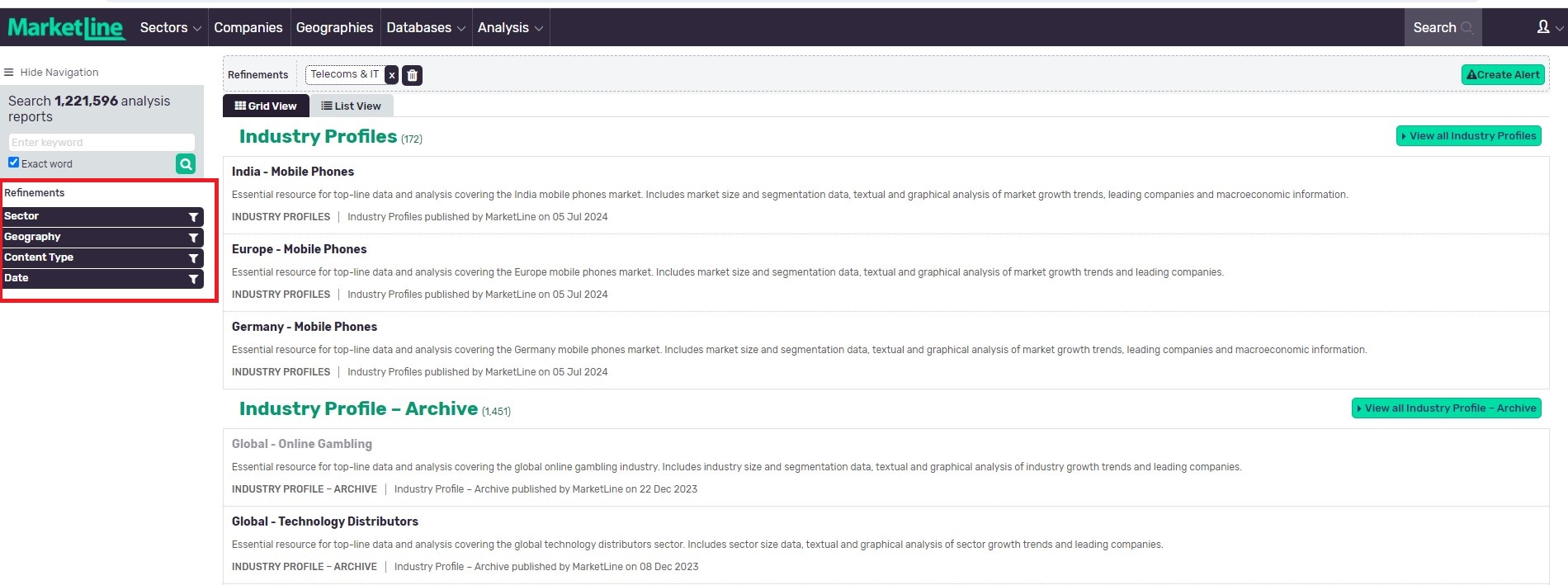Viewport: 1568px width, 585px height.
Task: Expand the Analysis dropdown menu
Action: coord(509,27)
